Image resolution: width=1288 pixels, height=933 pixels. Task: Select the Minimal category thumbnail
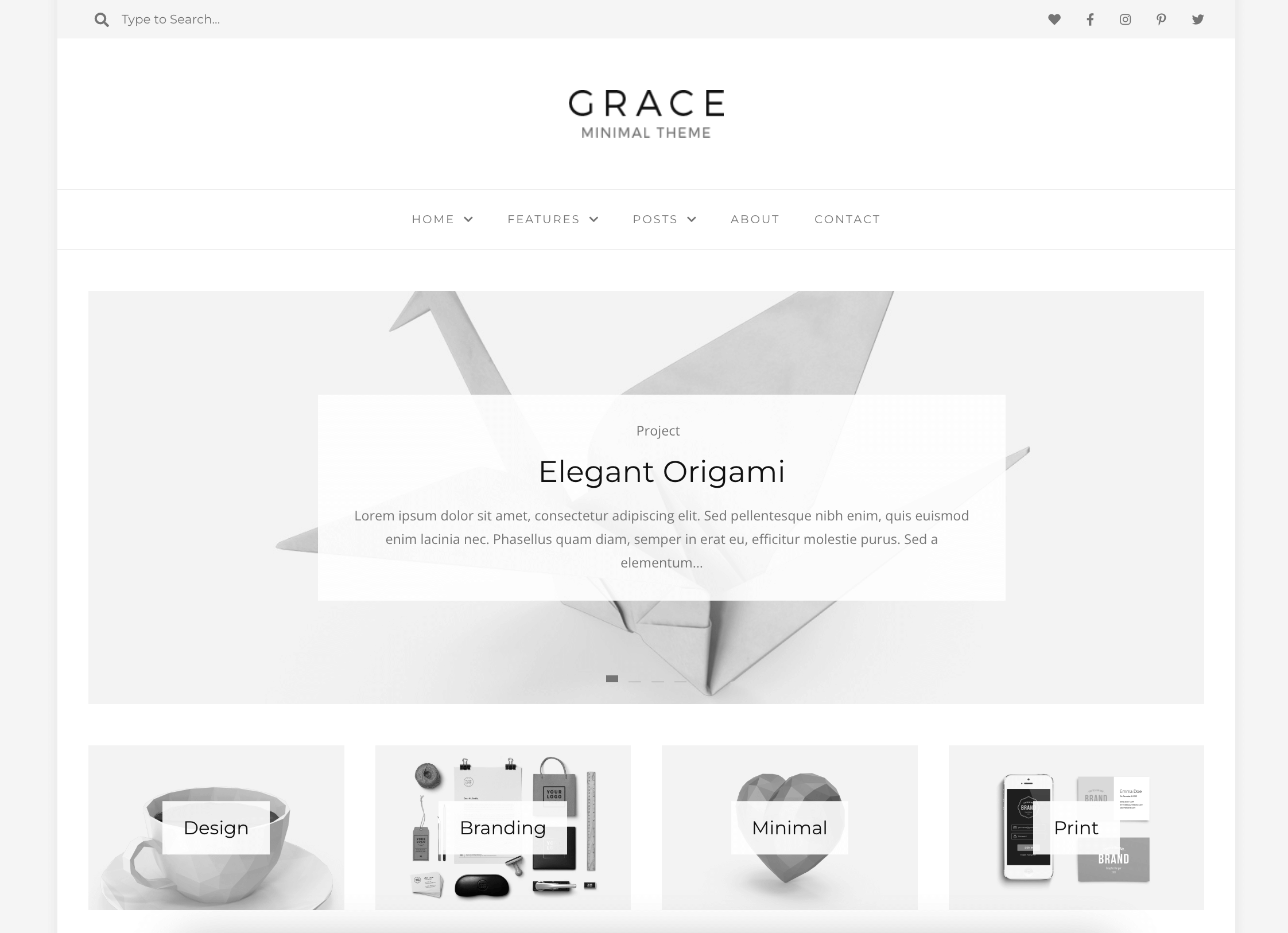(x=789, y=828)
